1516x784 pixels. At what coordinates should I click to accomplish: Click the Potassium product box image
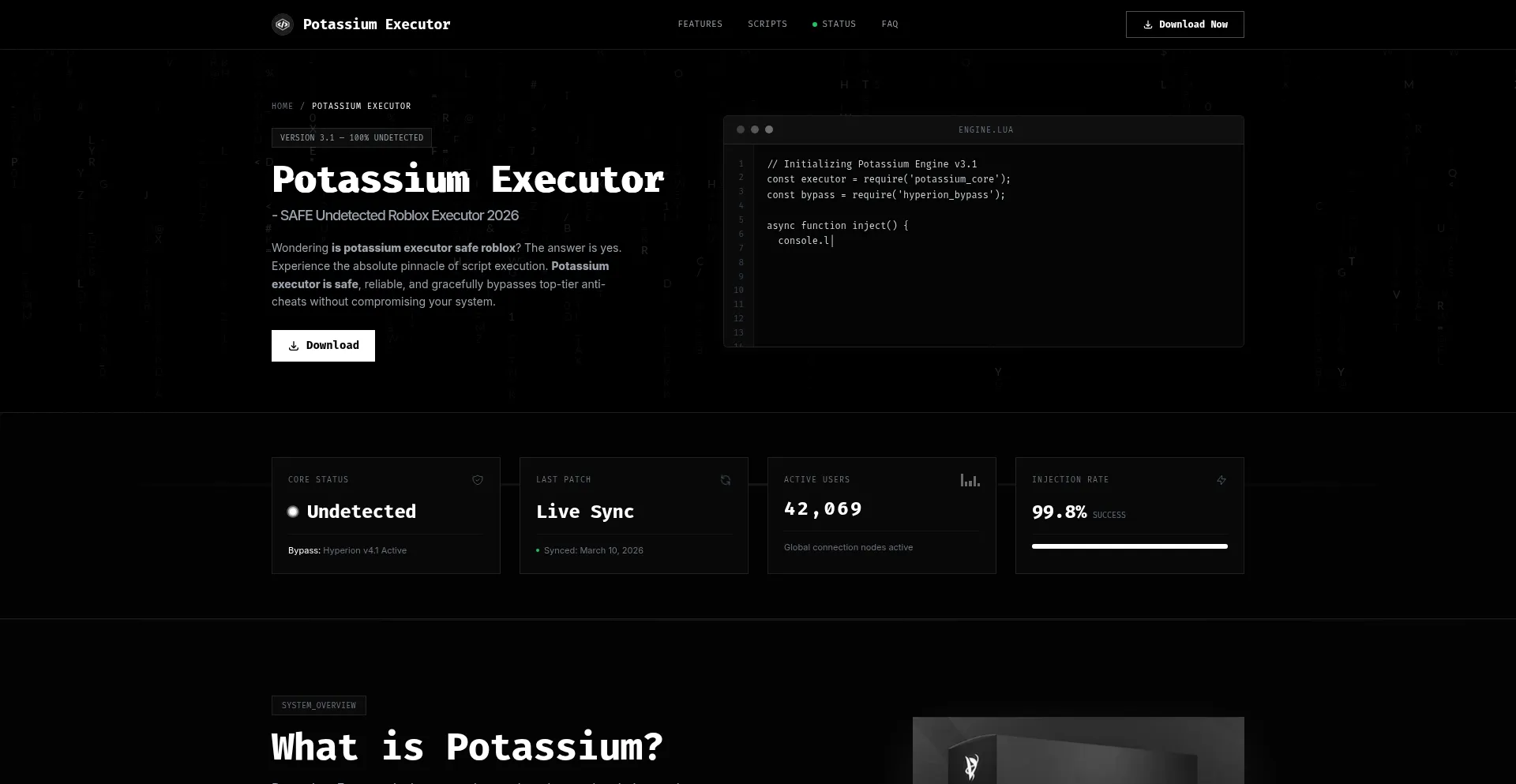tap(1079, 750)
